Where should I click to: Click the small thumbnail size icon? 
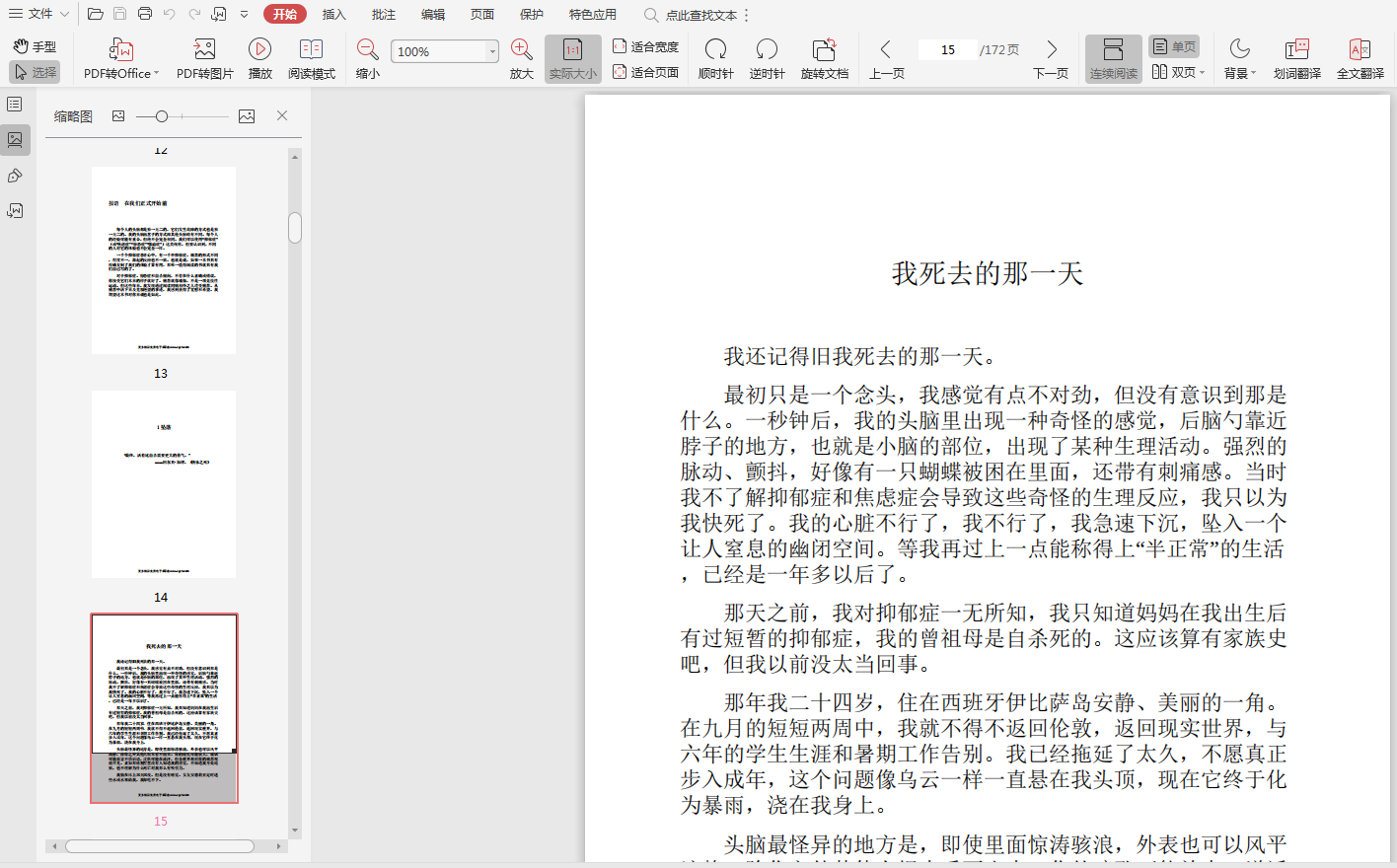[x=118, y=116]
